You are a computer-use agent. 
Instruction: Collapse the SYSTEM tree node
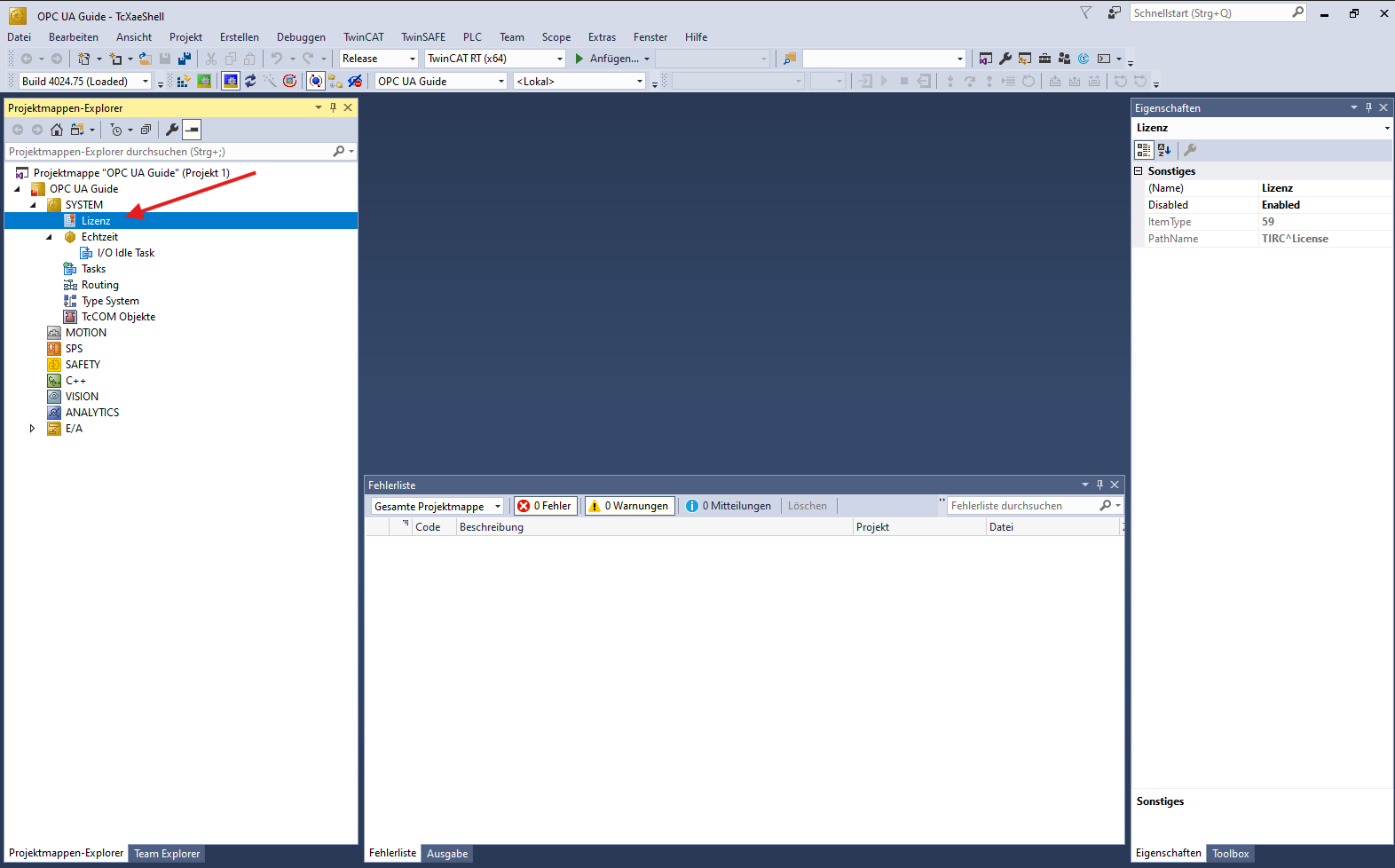tap(33, 205)
